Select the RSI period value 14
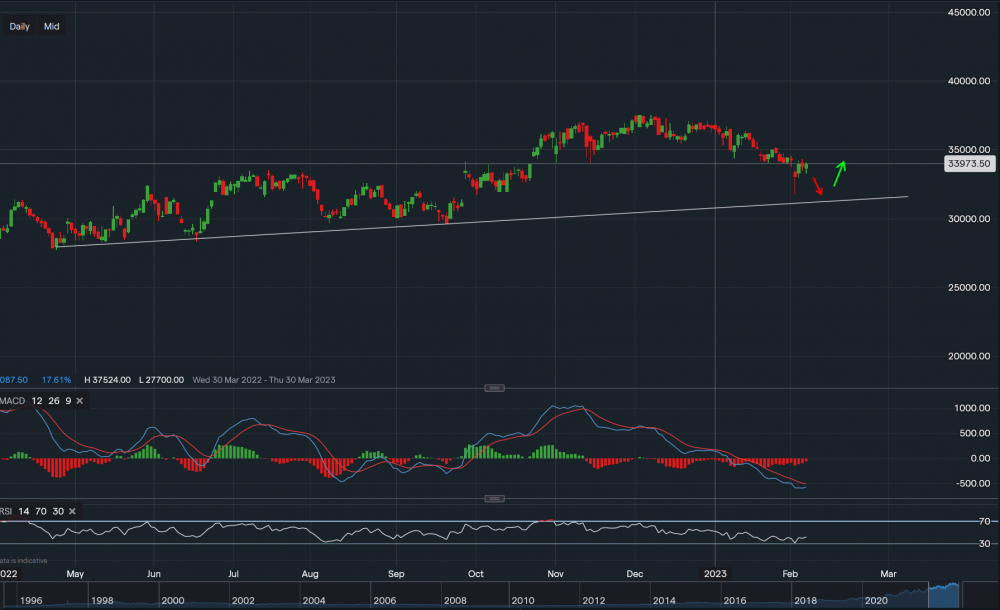This screenshot has height=610, width=1000. (24, 511)
